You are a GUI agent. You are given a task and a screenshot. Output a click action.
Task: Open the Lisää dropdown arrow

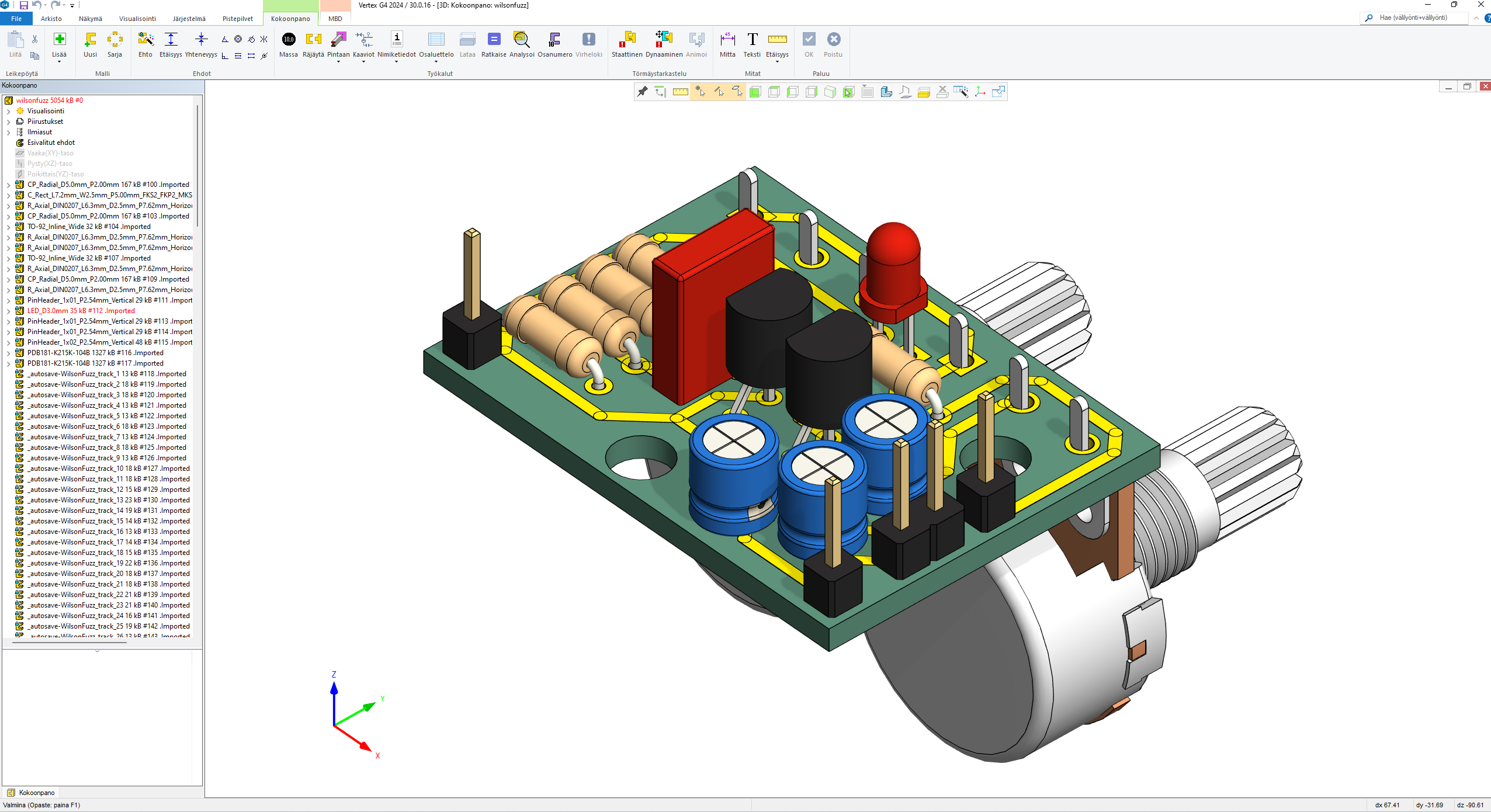point(59,61)
